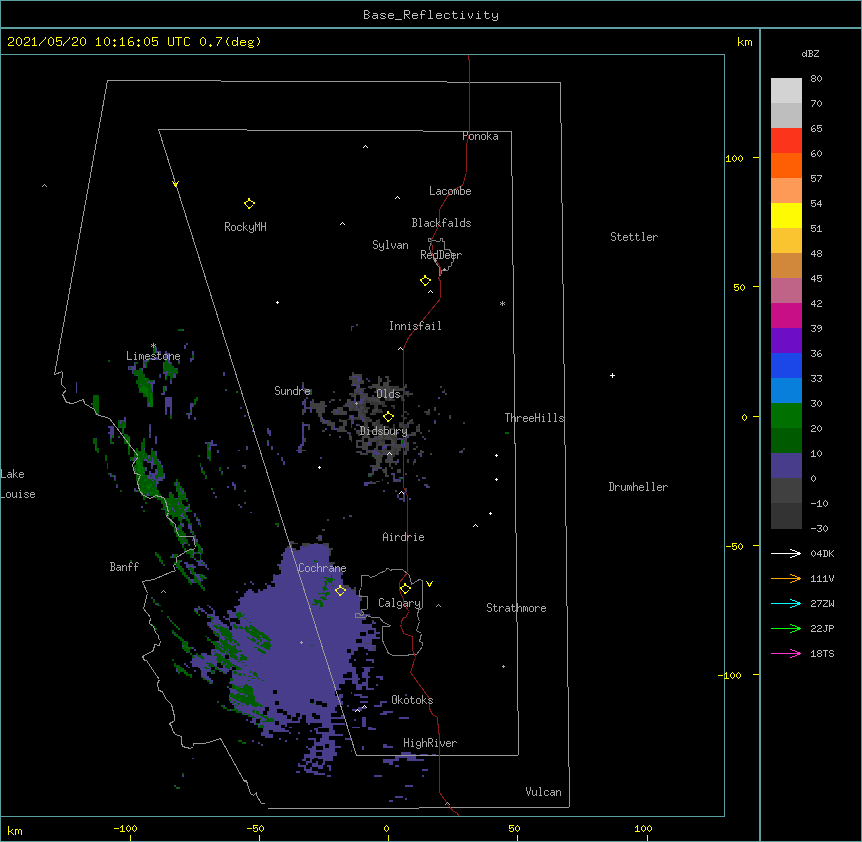Image resolution: width=862 pixels, height=842 pixels.
Task: Click the yellow V marker east of Calgary
Action: tap(429, 584)
